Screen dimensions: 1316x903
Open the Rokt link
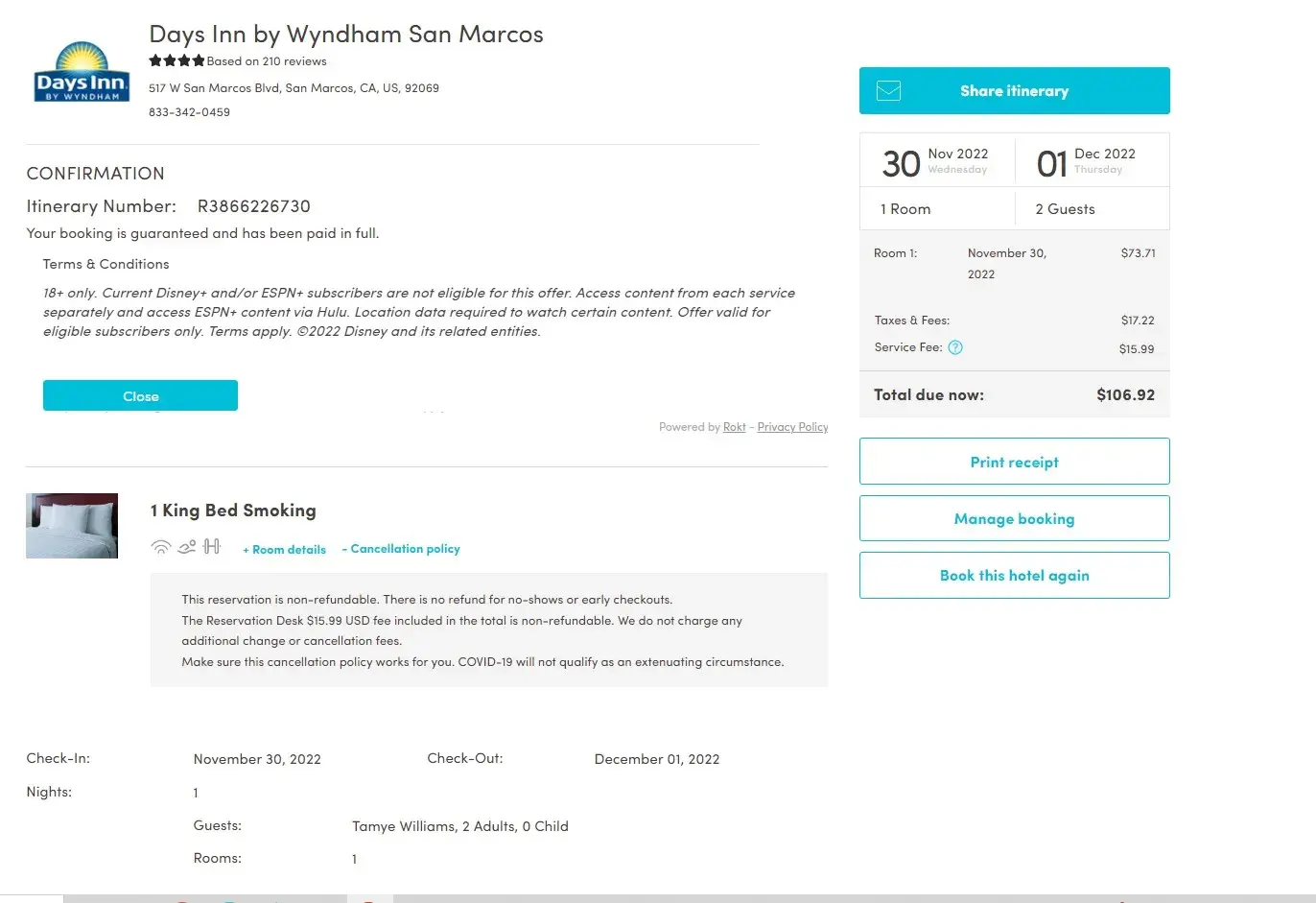coord(734,427)
